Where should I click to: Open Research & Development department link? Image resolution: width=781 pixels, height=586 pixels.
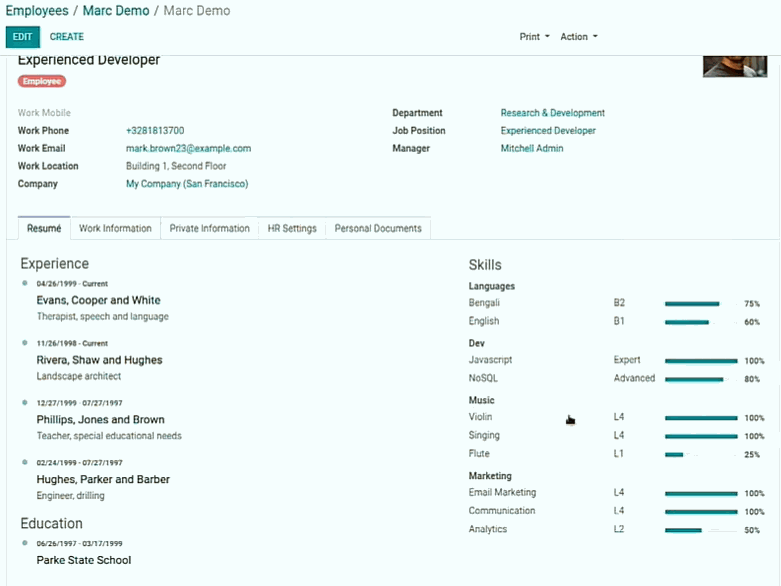pos(552,113)
